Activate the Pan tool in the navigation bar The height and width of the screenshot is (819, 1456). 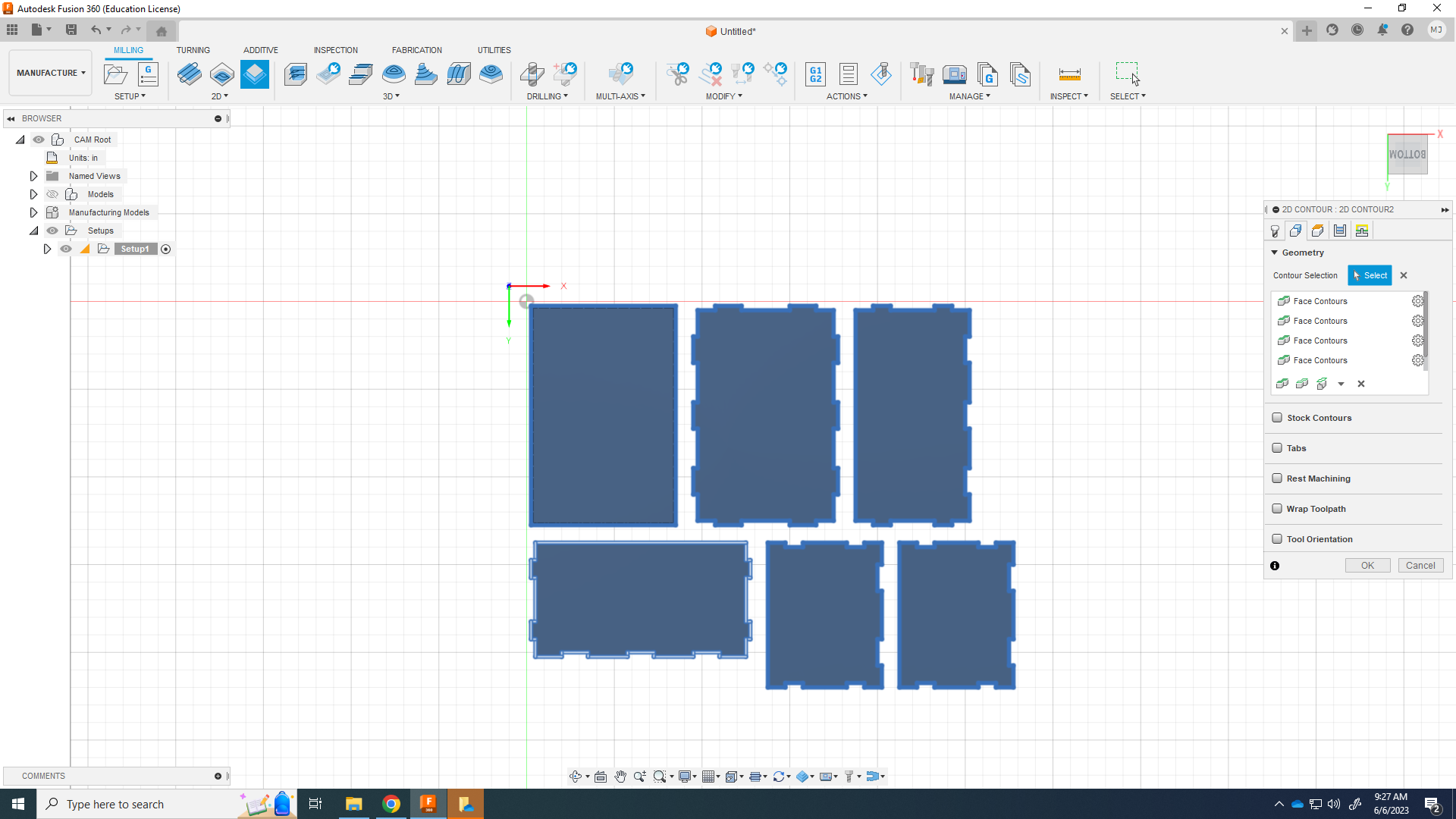click(620, 776)
